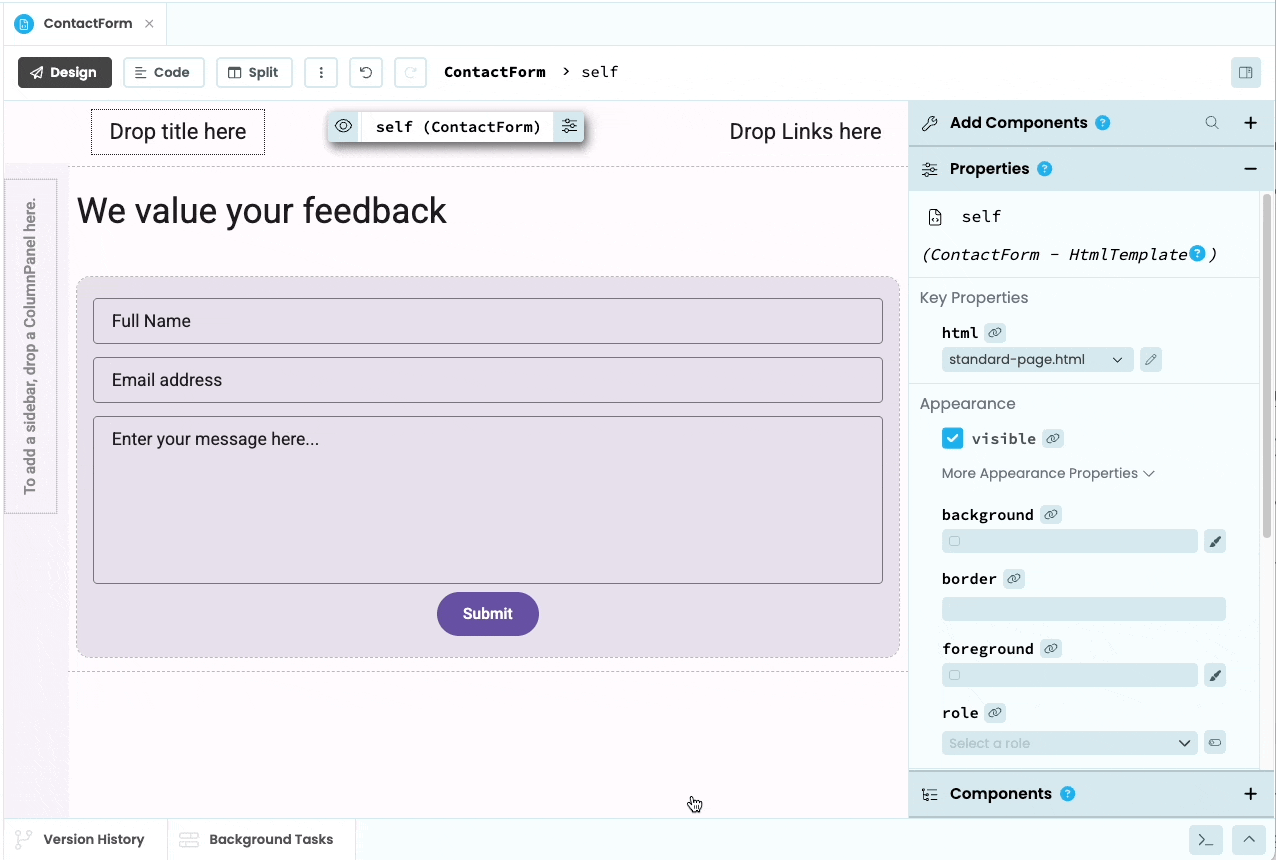Toggle the background color checkbox
The height and width of the screenshot is (860, 1276).
(x=954, y=541)
